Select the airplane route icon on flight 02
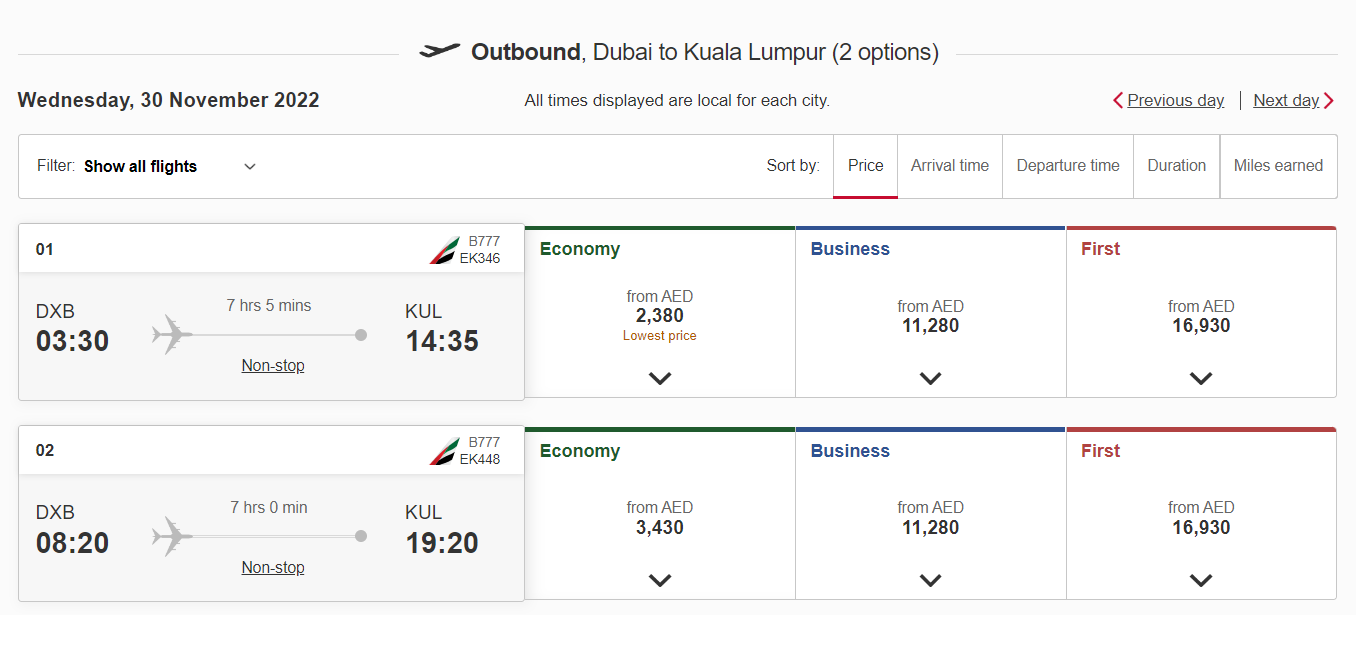This screenshot has height=648, width=1356. pos(174,537)
